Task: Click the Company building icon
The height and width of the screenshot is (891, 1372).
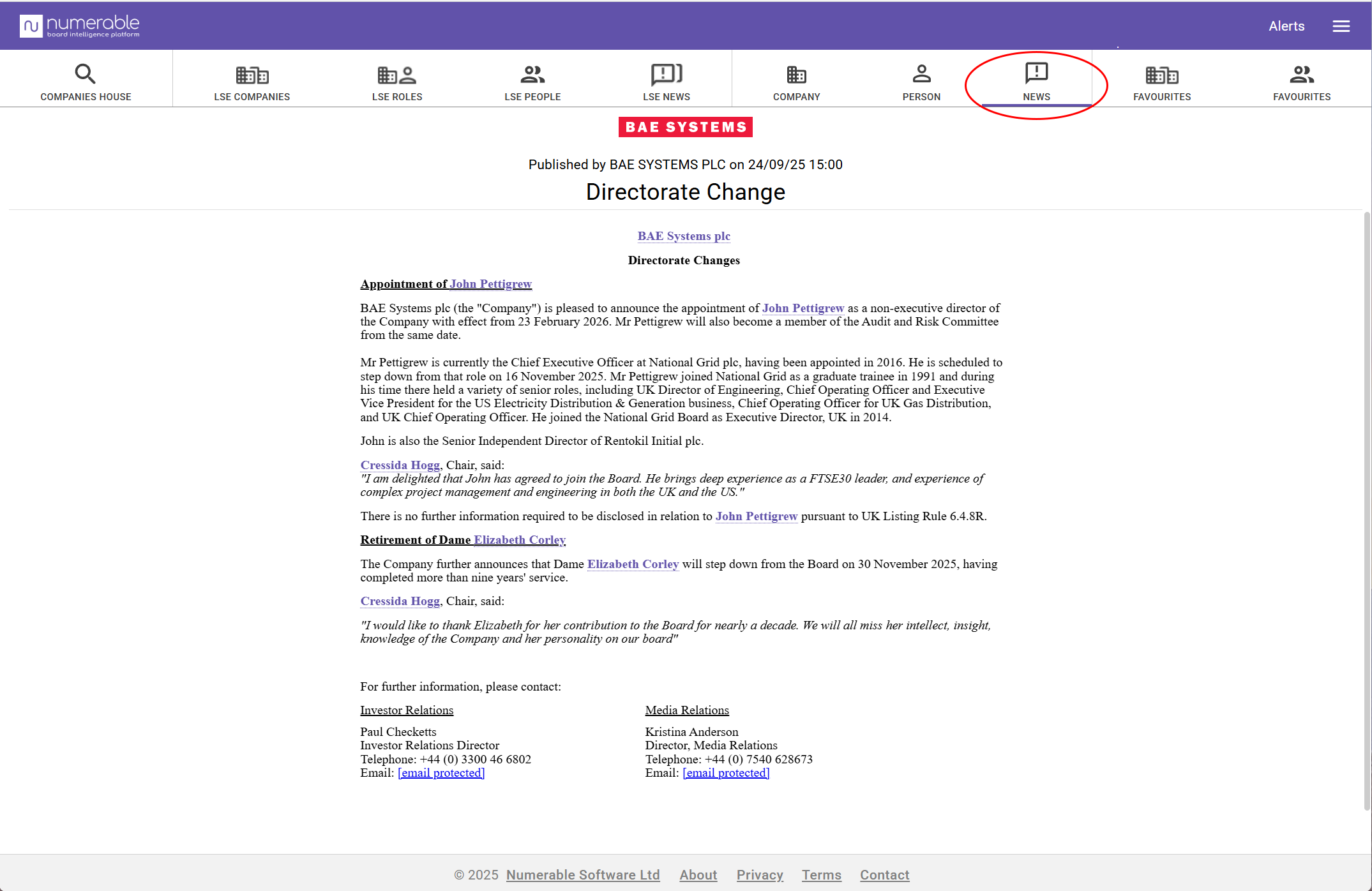Action: (796, 75)
